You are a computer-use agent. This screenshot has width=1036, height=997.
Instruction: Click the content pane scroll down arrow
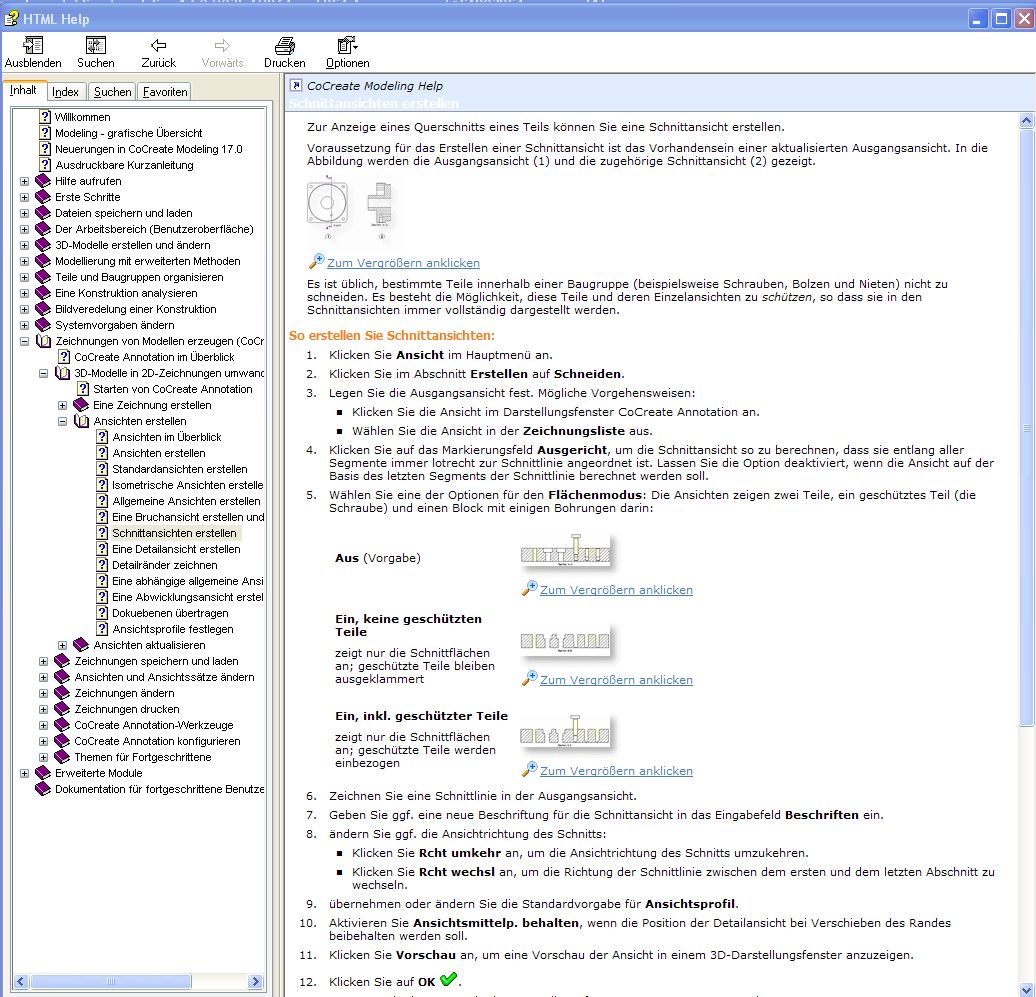pyautogui.click(x=1026, y=989)
